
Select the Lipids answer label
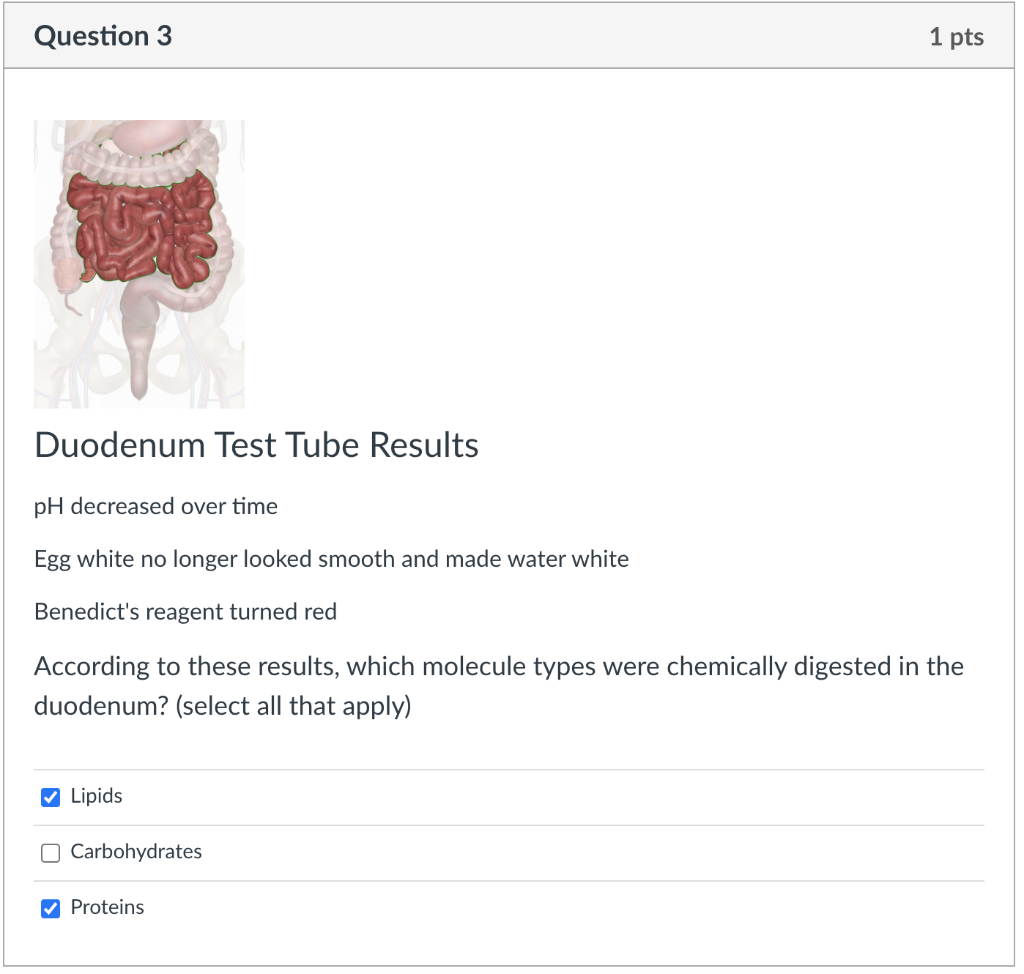95,796
